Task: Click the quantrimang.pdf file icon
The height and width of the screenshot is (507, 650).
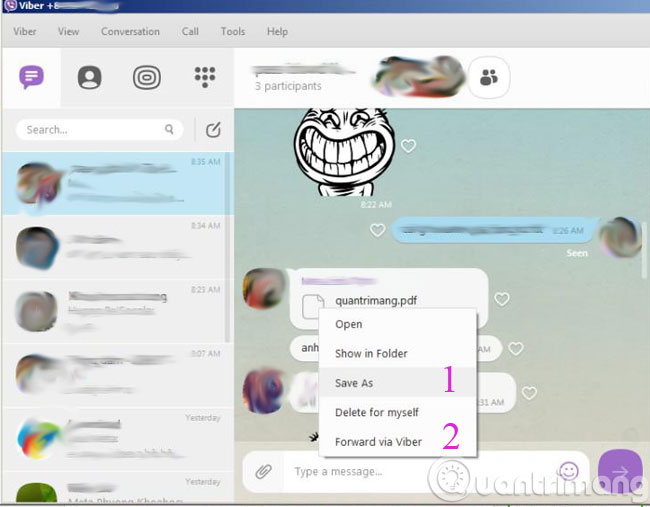Action: pos(313,306)
